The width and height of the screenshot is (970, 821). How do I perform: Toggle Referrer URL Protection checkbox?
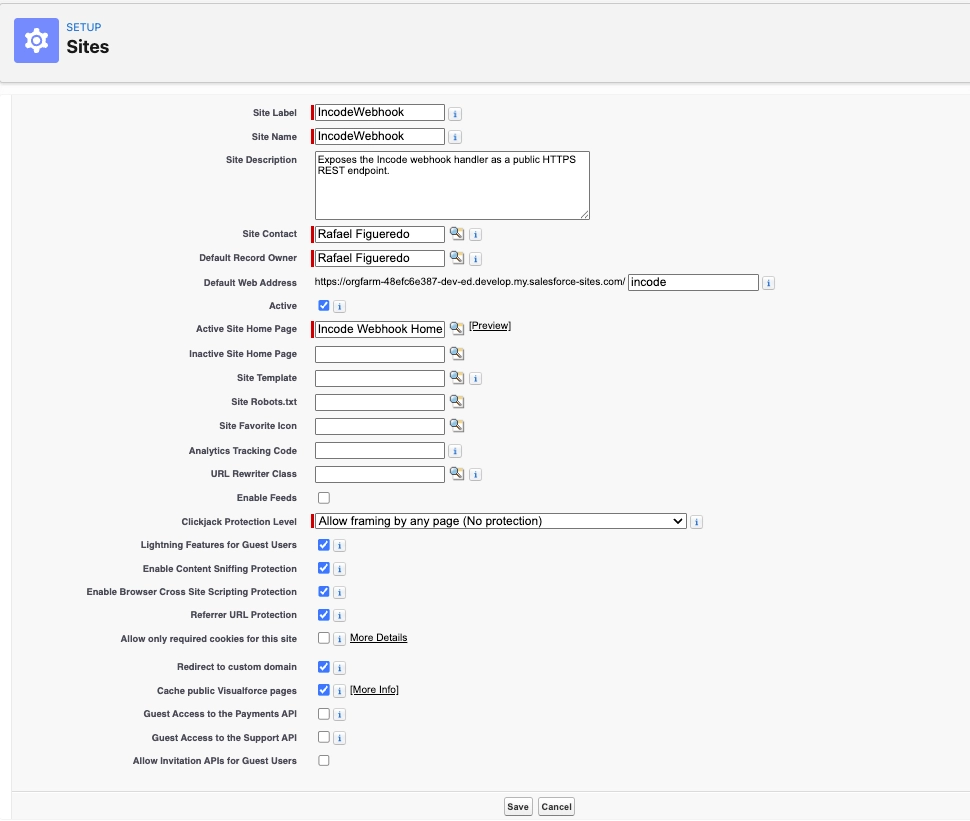pos(324,615)
